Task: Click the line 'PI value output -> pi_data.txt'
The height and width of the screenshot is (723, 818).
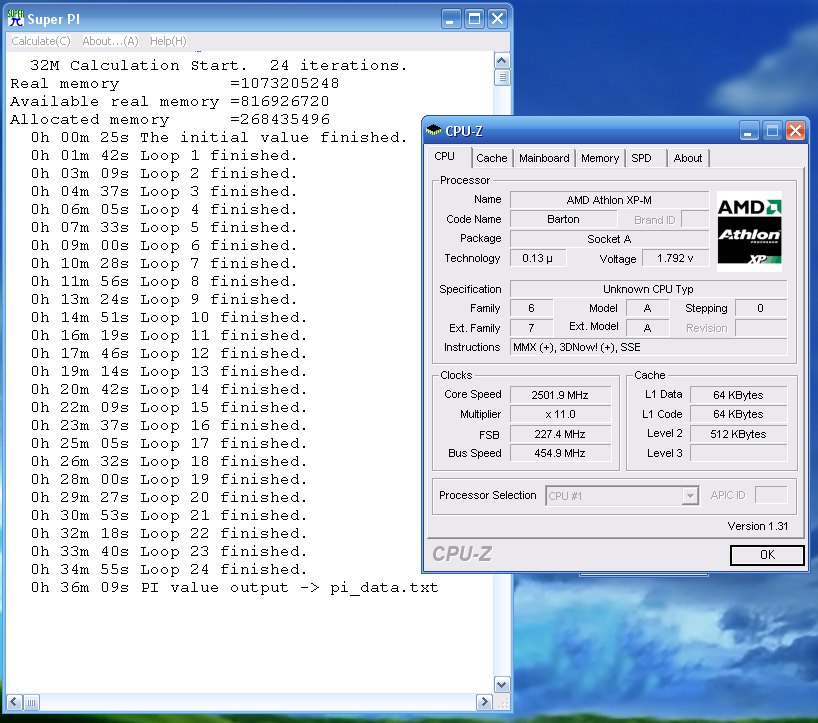Action: pos(235,587)
